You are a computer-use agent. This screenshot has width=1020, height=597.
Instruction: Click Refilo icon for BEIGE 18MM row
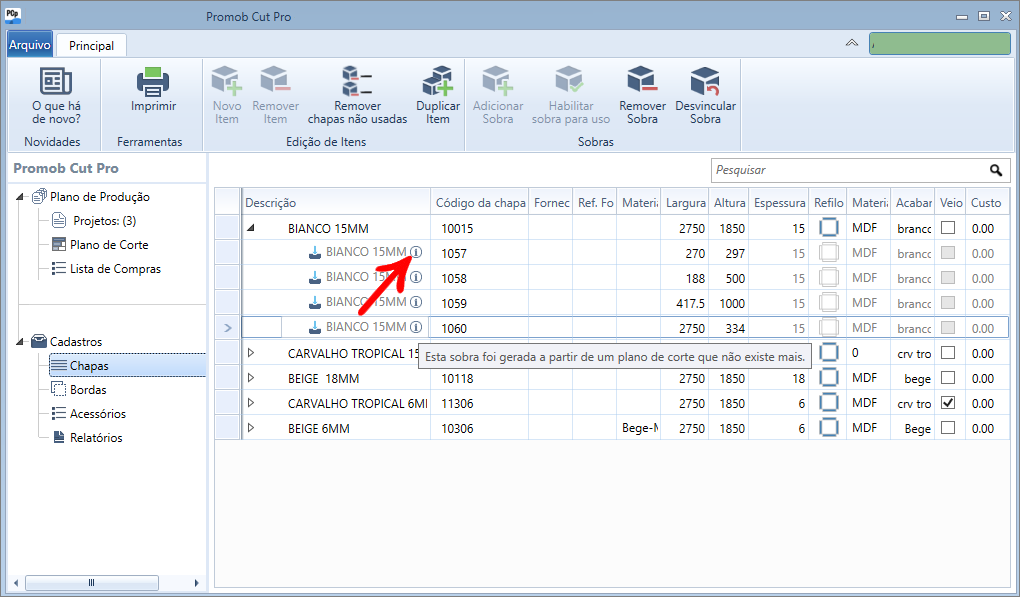click(x=829, y=378)
